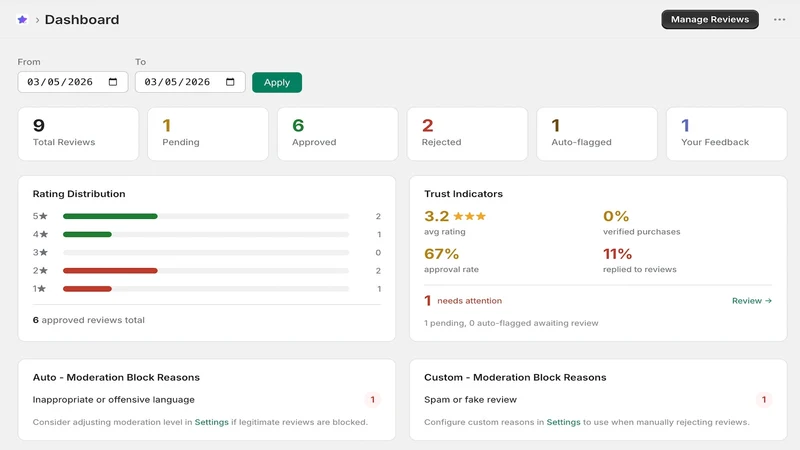Click the '1 needs attention' text
This screenshot has height=450, width=800.
coord(463,301)
